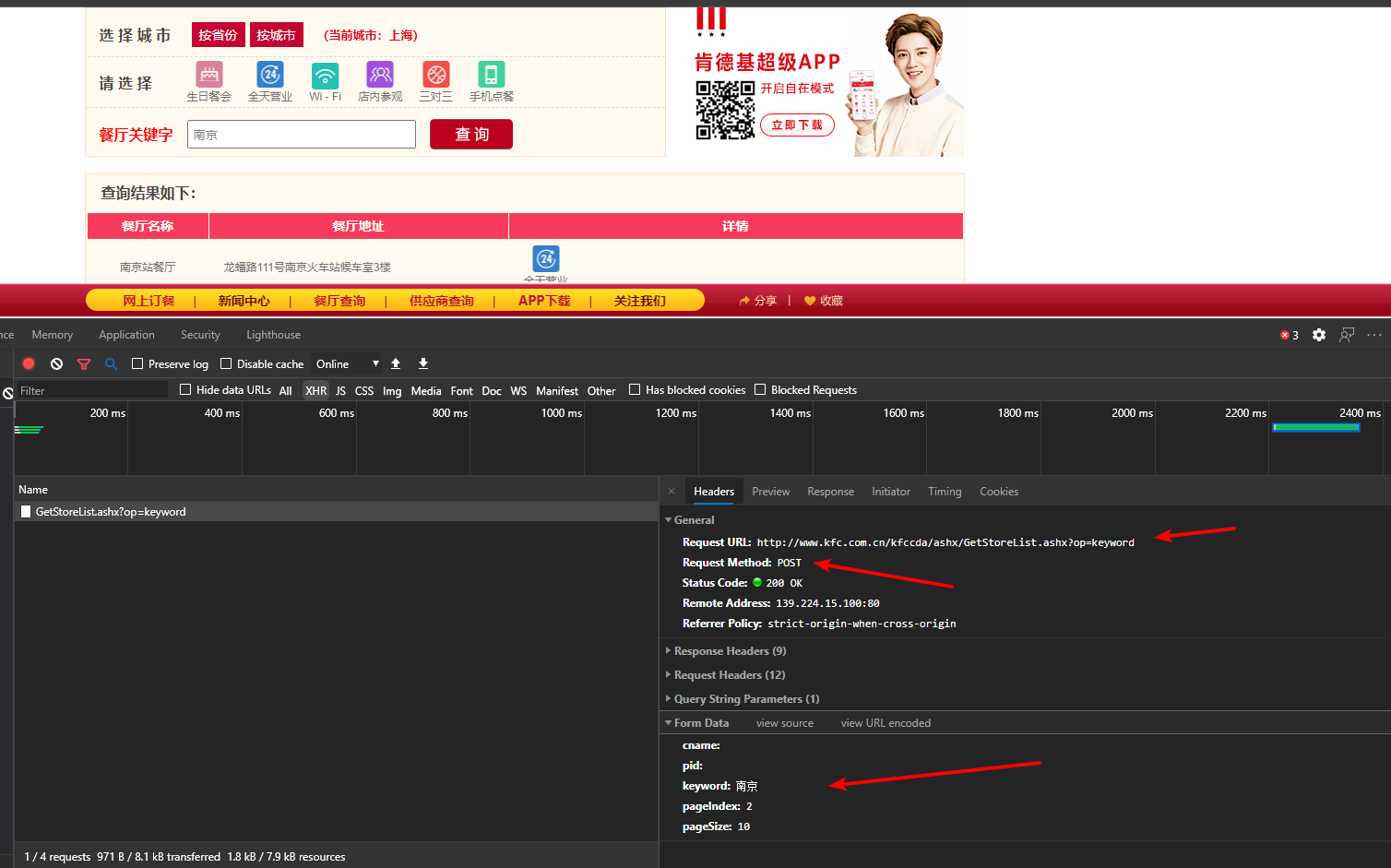Open the Online throttling dropdown
Image resolution: width=1391 pixels, height=868 pixels.
coord(347,363)
